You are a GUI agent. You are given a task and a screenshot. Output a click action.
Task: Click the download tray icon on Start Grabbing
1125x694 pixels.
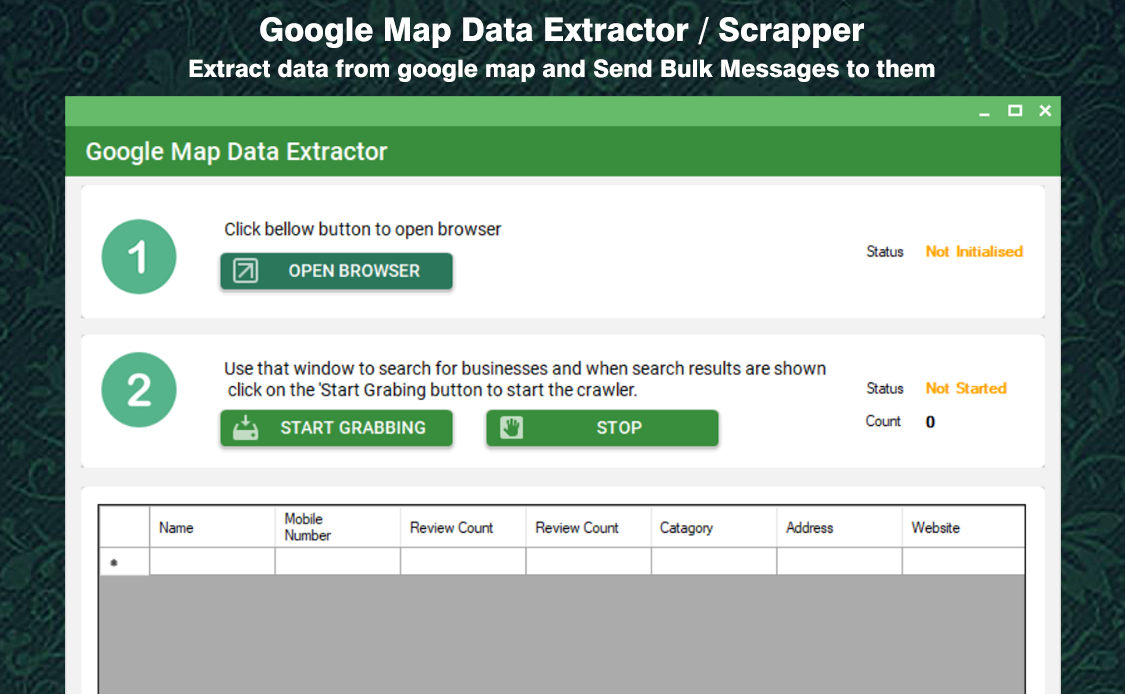243,428
